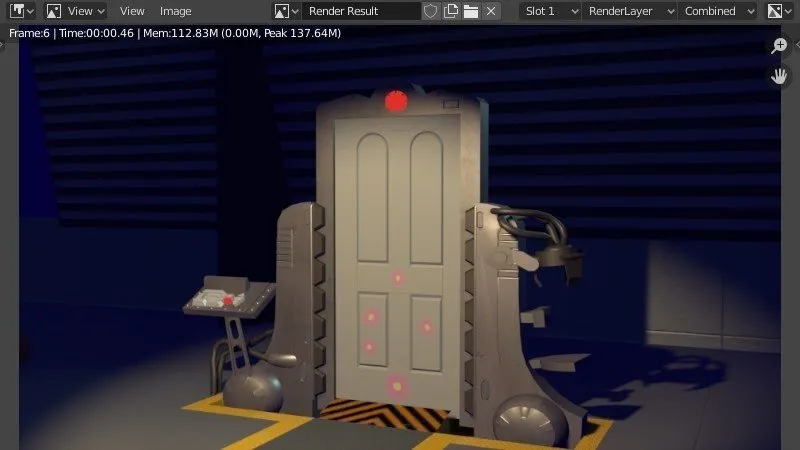Click the open image folder icon
This screenshot has height=450, width=800.
471,11
